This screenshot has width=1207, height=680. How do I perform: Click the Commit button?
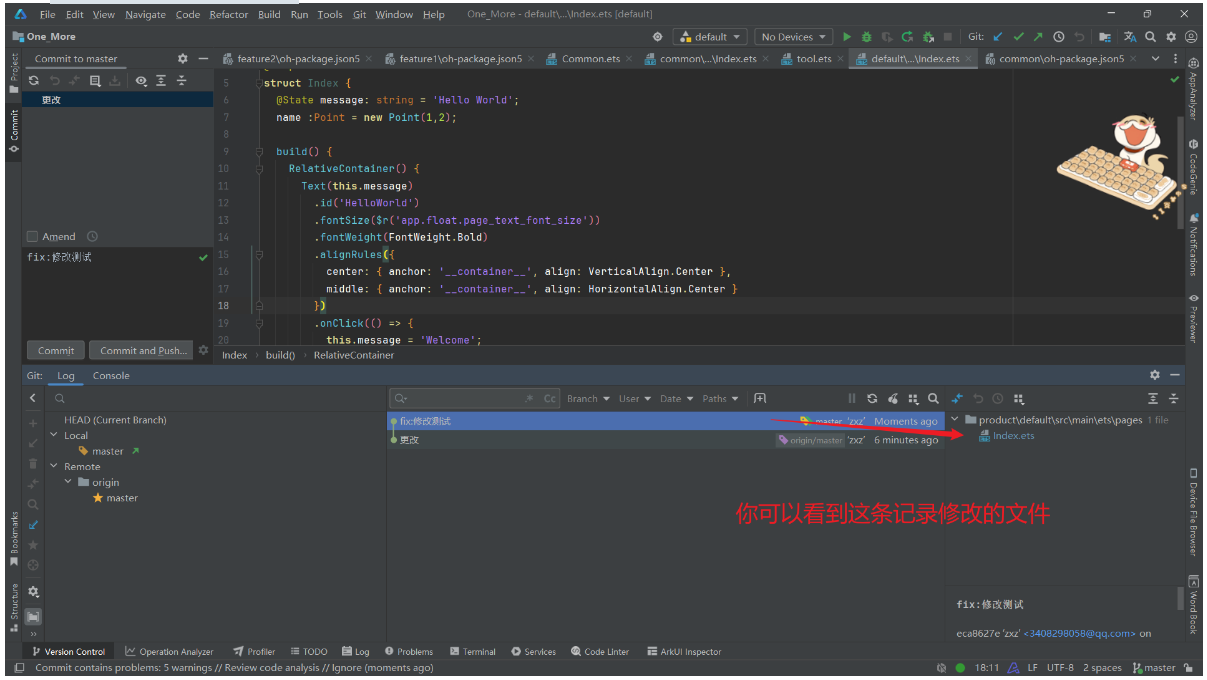point(55,350)
